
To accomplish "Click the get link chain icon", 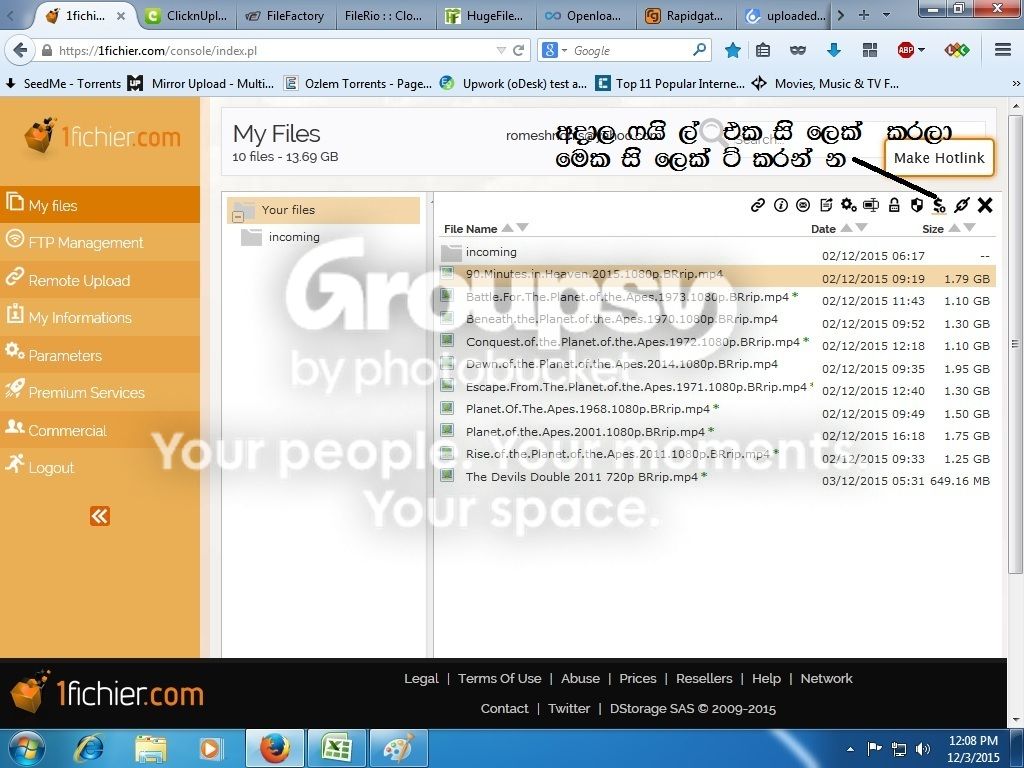I will point(758,205).
